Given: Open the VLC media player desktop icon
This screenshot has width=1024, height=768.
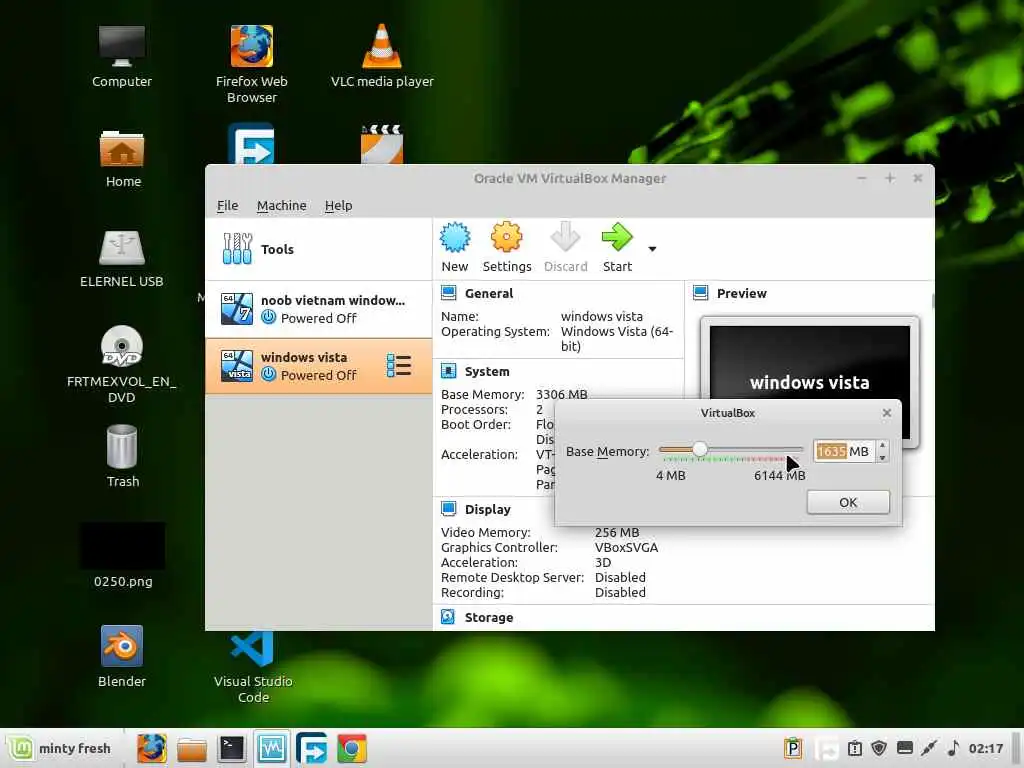Looking at the screenshot, I should click(382, 57).
